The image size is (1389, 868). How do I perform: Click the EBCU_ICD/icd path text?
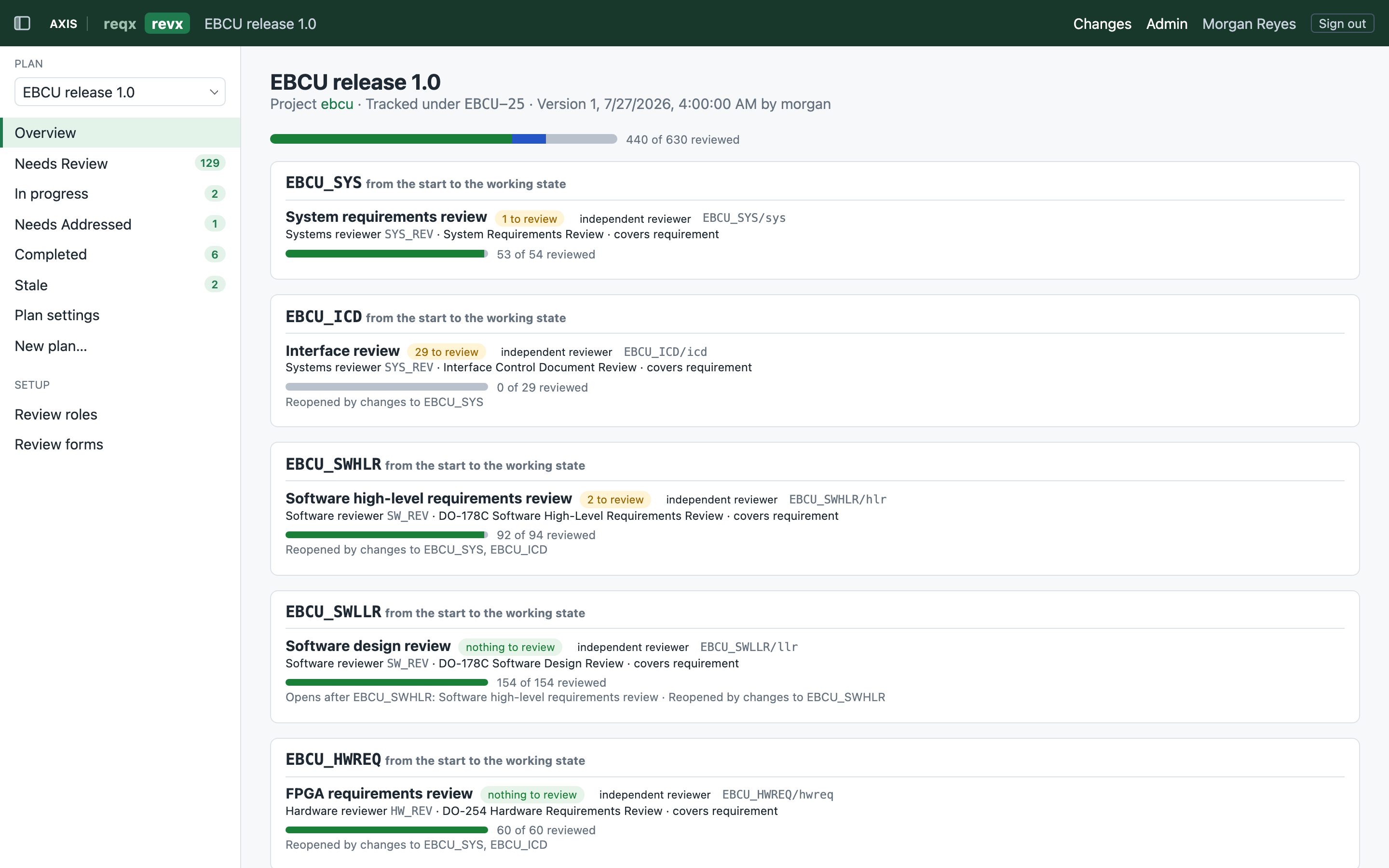coord(665,352)
